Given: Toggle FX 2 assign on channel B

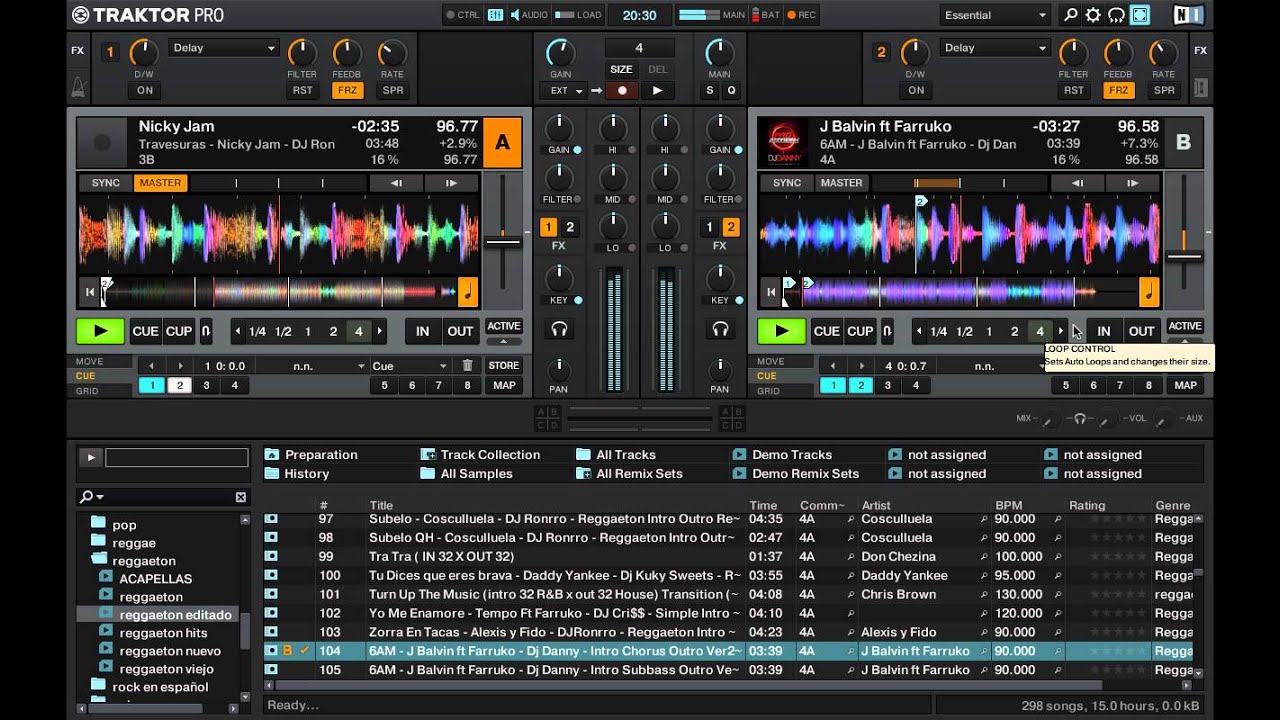Looking at the screenshot, I should 731,227.
